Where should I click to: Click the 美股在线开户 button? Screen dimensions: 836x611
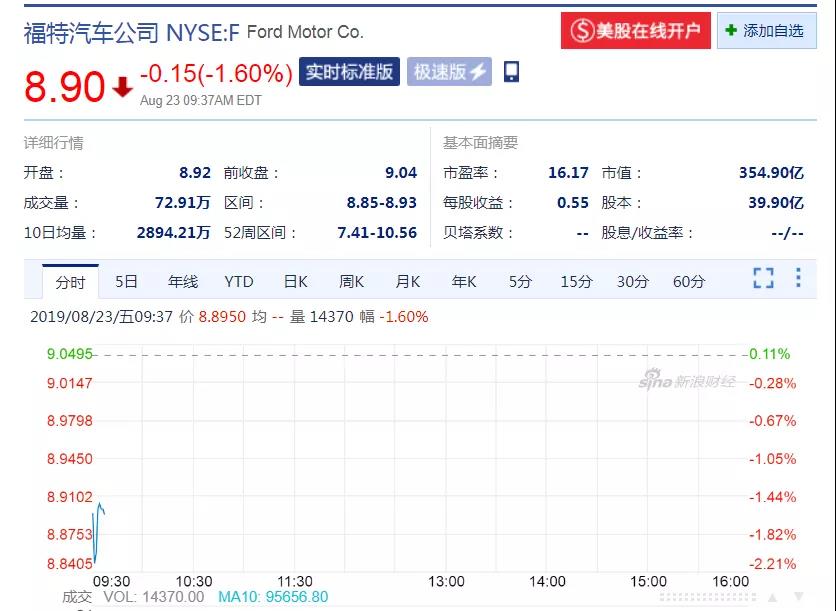[x=636, y=31]
